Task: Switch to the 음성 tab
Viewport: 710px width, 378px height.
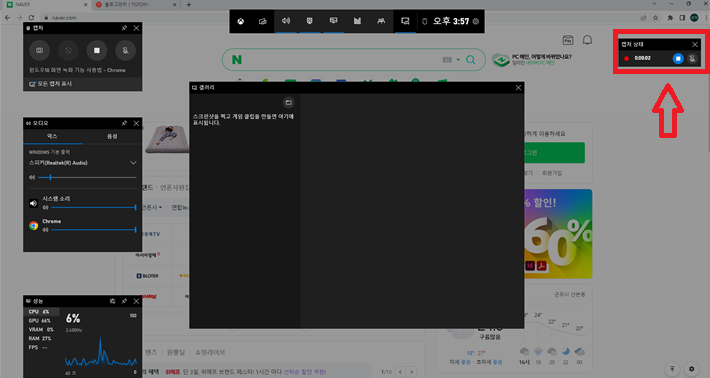Action: (x=112, y=136)
